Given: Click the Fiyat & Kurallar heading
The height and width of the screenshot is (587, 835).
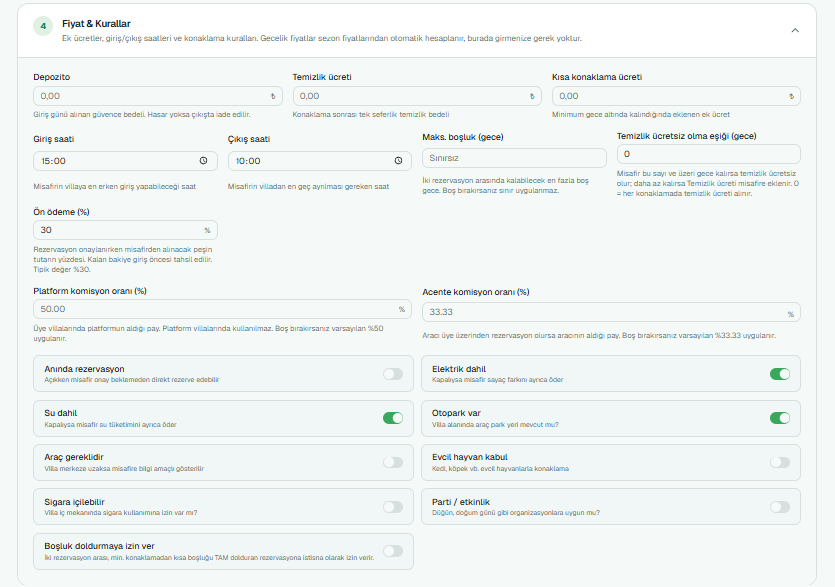Looking at the screenshot, I should click(96, 23).
